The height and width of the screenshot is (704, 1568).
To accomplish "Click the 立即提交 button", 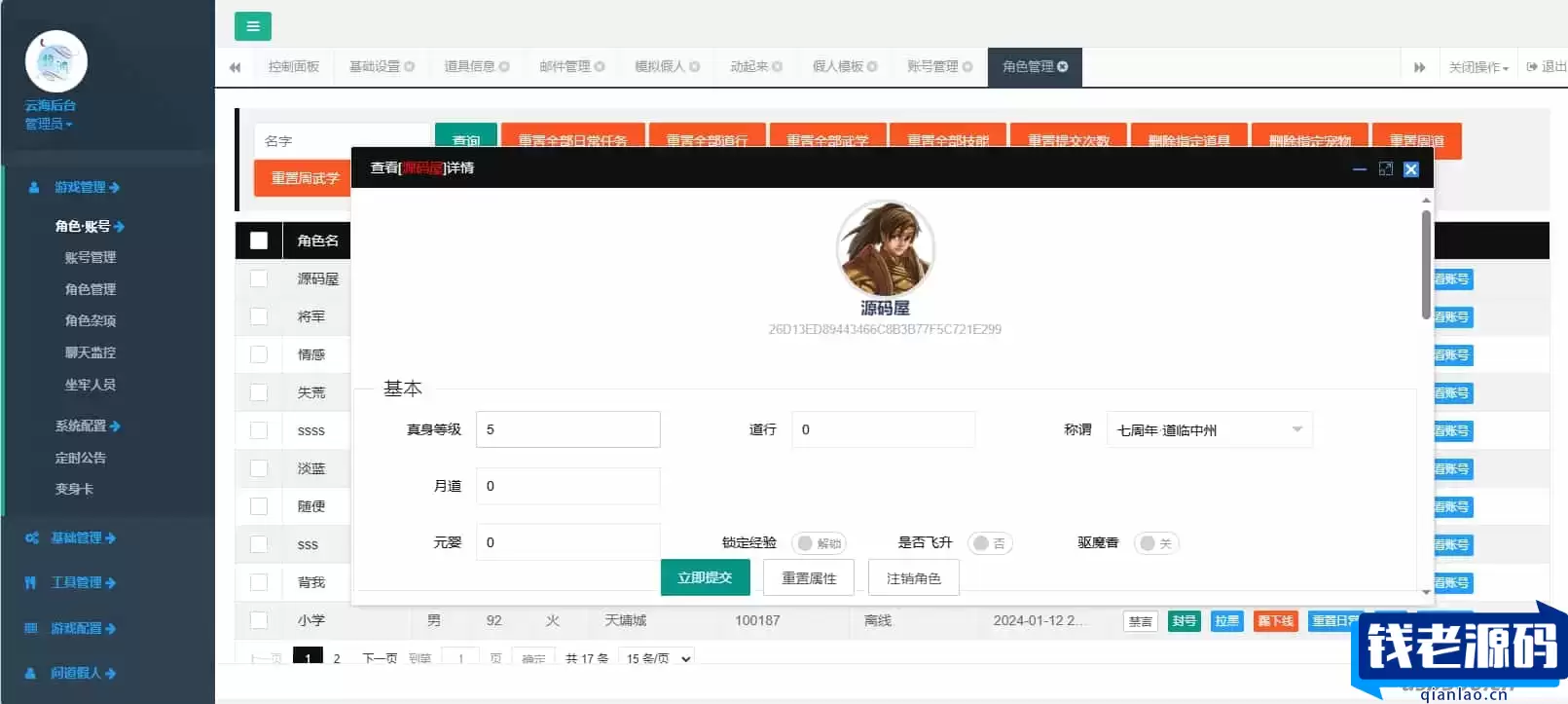I will [705, 578].
